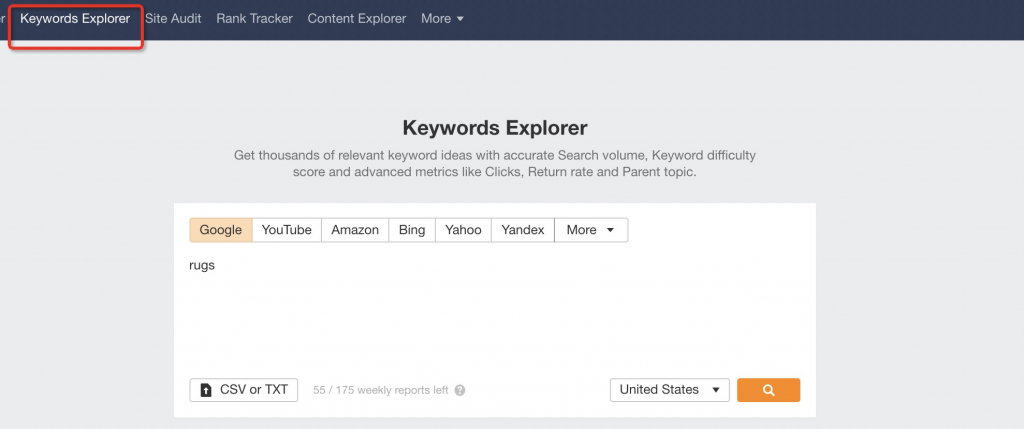
Task: Click the weekly reports left counter text
Action: pos(381,390)
